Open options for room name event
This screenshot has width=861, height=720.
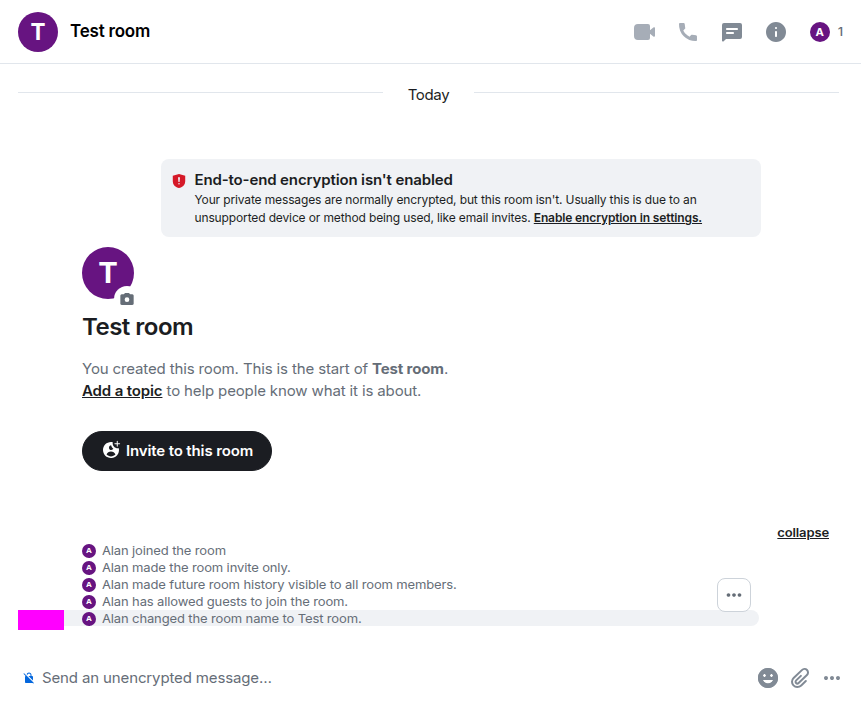[x=734, y=595]
